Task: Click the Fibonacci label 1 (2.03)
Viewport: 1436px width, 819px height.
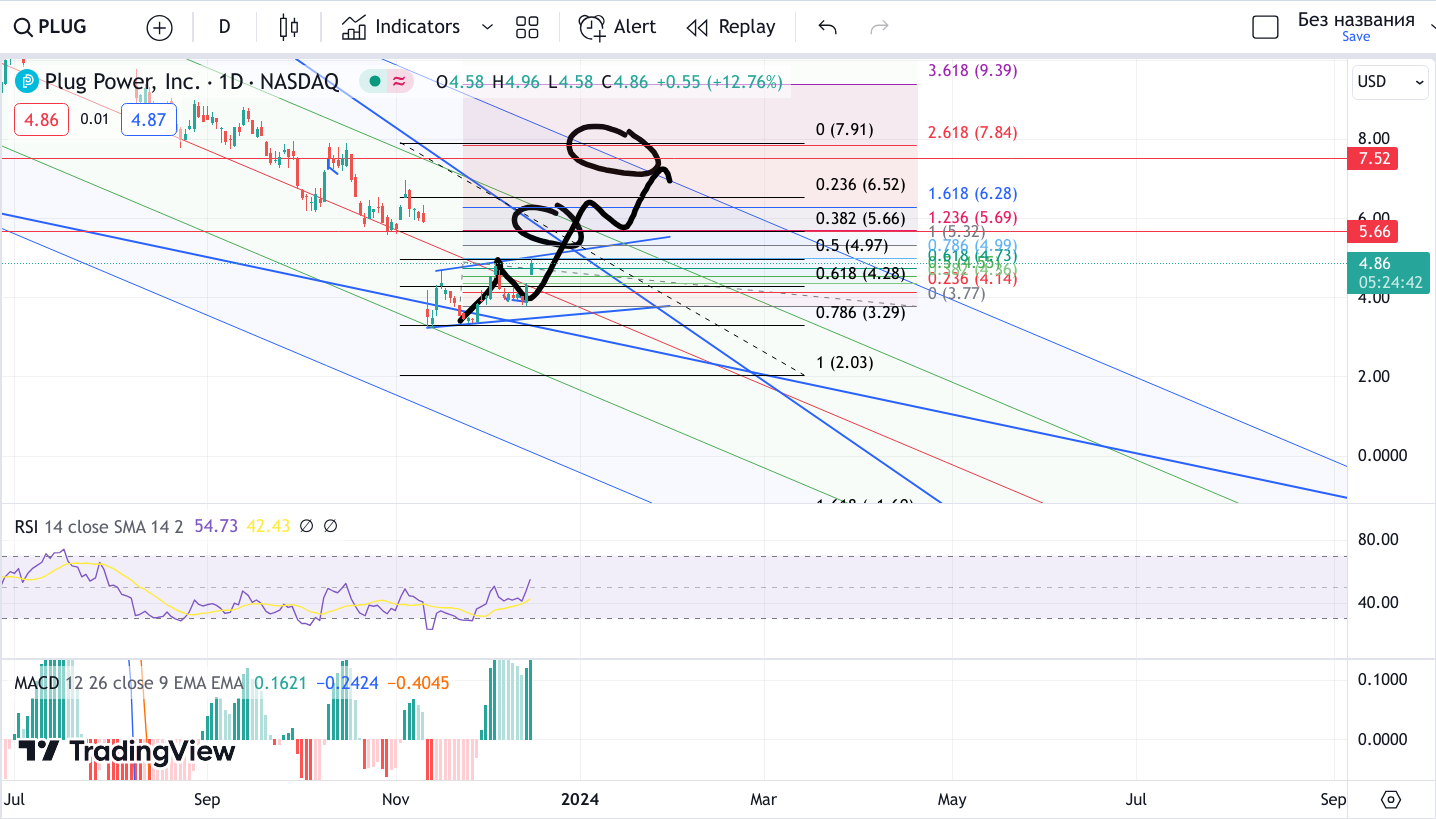Action: (845, 363)
